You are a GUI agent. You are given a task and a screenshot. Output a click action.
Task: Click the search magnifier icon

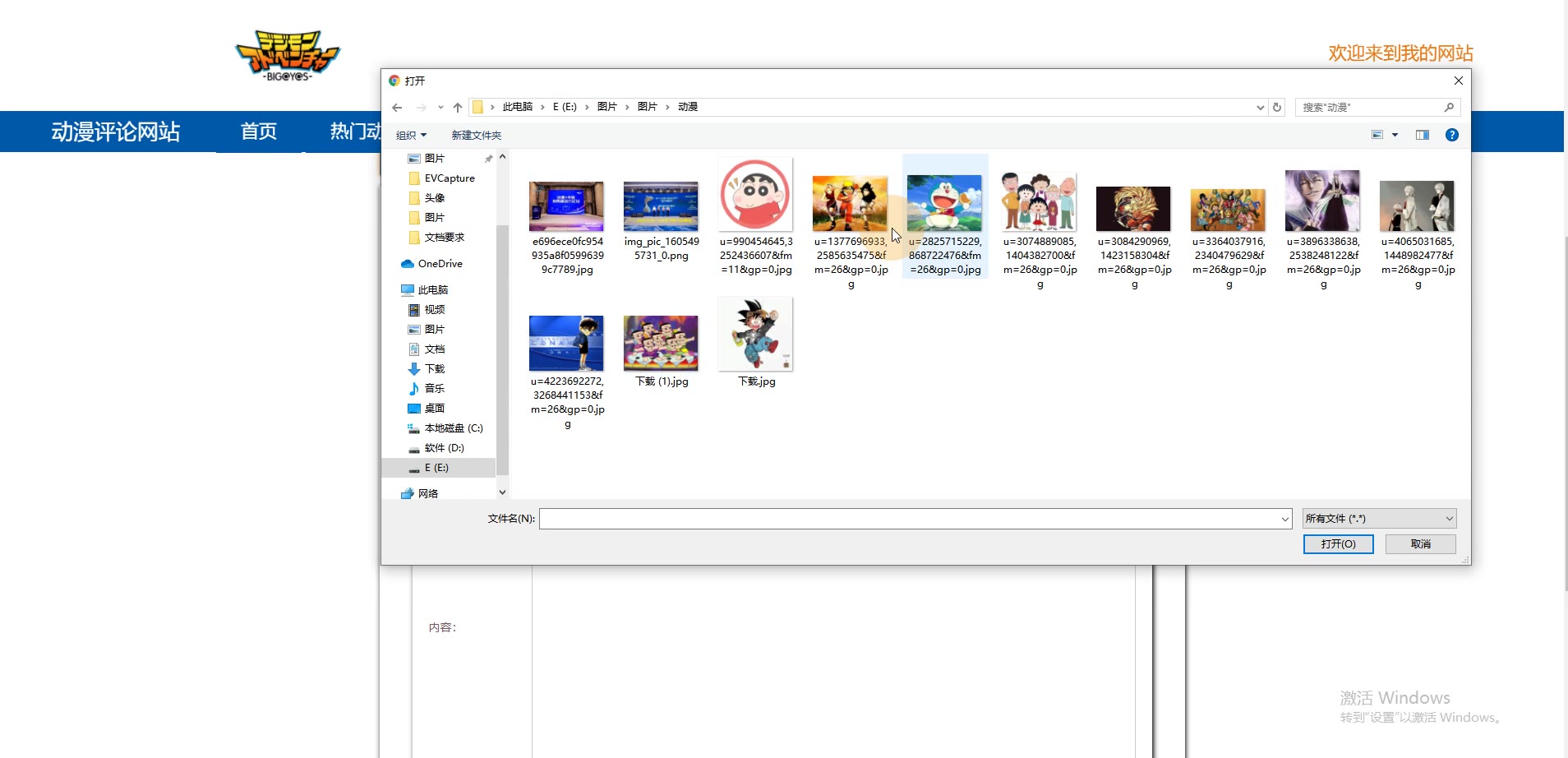pyautogui.click(x=1449, y=107)
